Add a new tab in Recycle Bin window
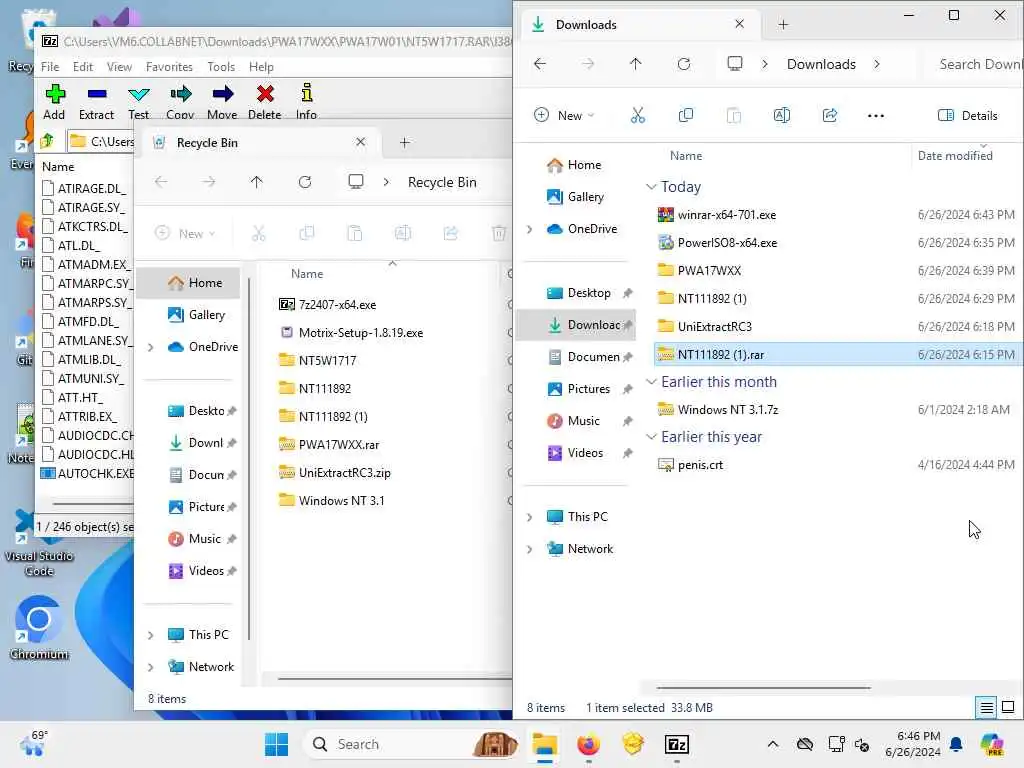Screen dimensions: 1024x768 [x=404, y=142]
